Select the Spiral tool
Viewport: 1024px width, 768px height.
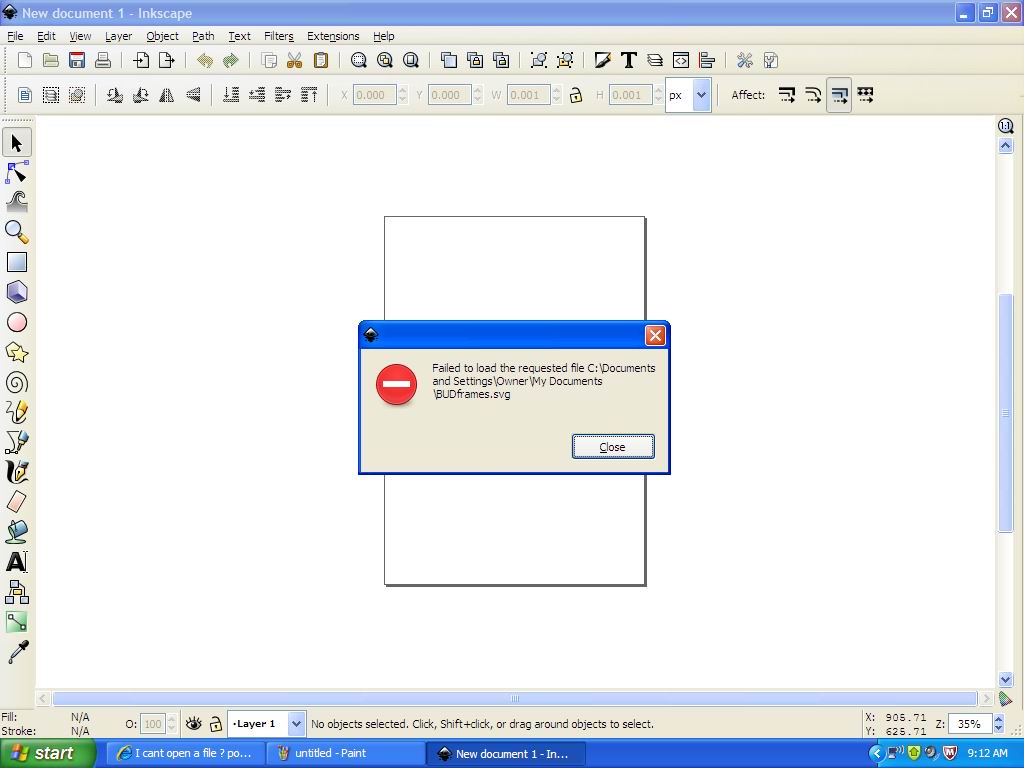point(16,382)
